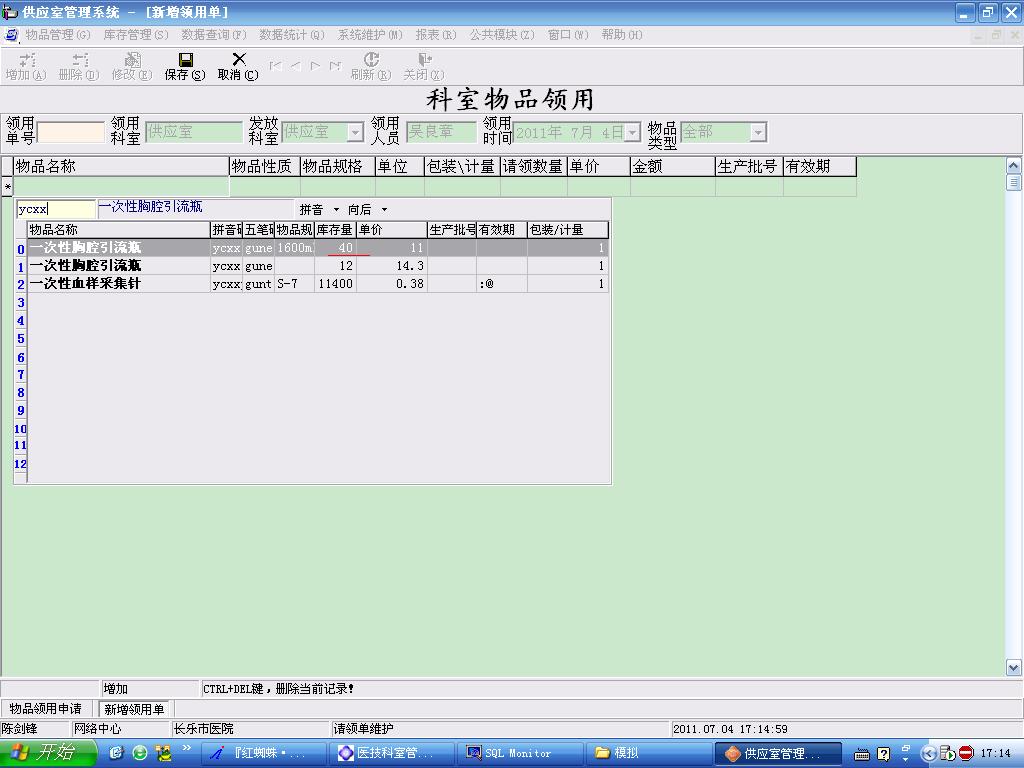Open the 帮助 menu
Image resolution: width=1024 pixels, height=768 pixels.
point(621,35)
